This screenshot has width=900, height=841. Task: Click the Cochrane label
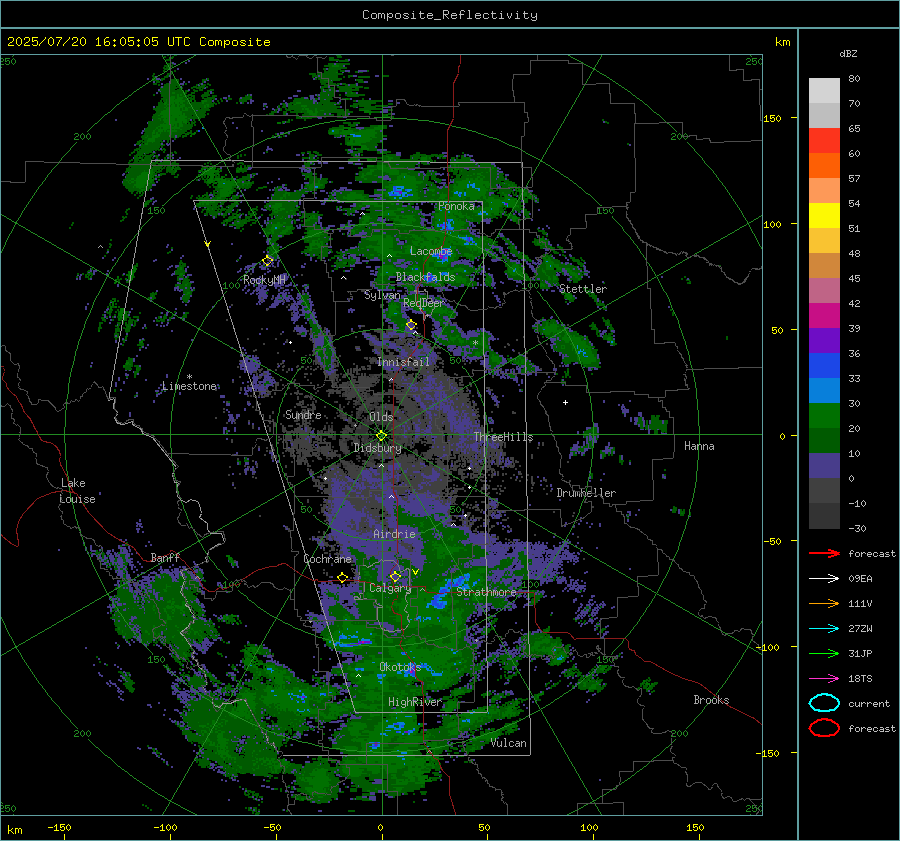tap(327, 559)
